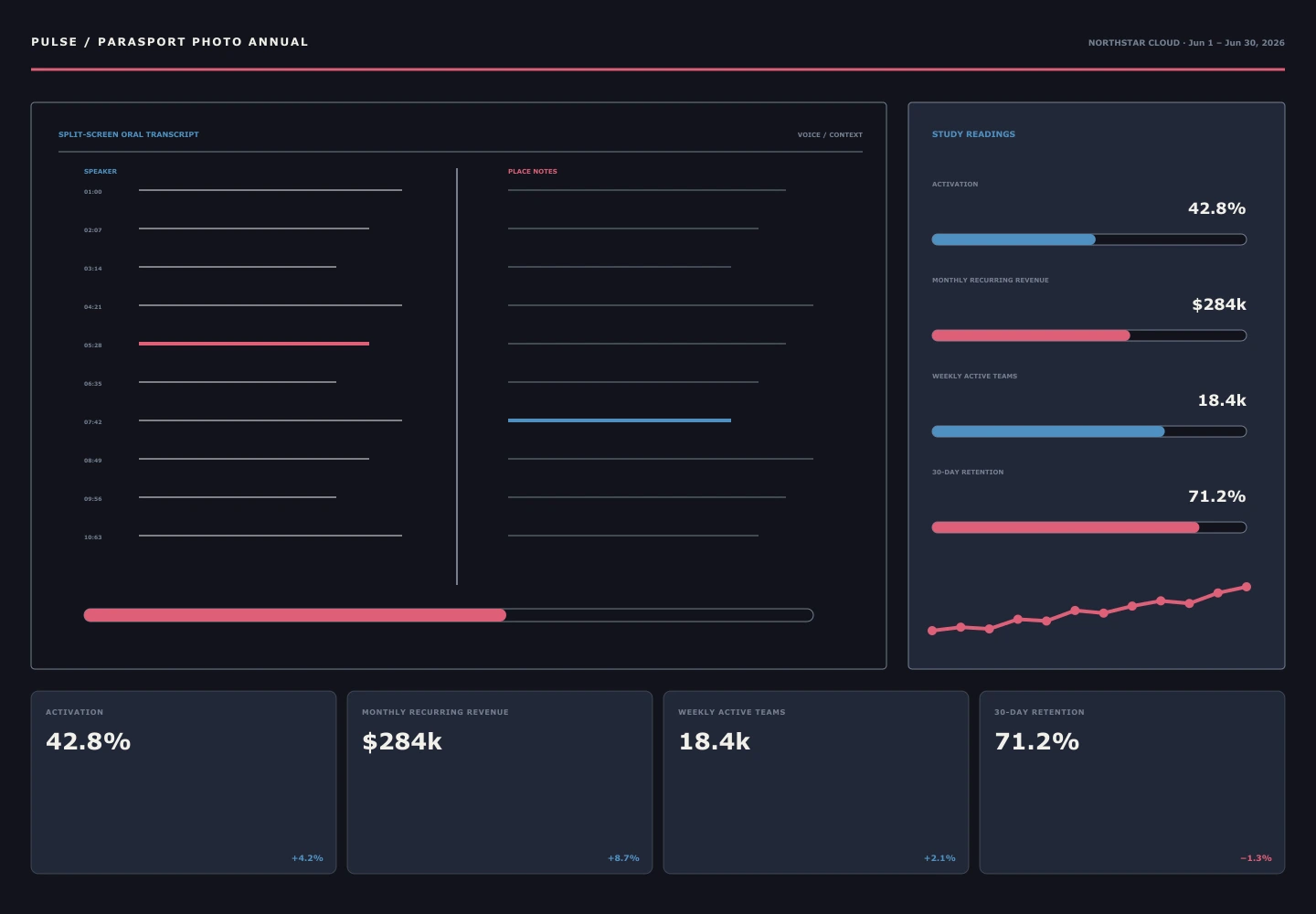Click the $284k value in Study Readings
1316x914 pixels.
pos(1219,304)
